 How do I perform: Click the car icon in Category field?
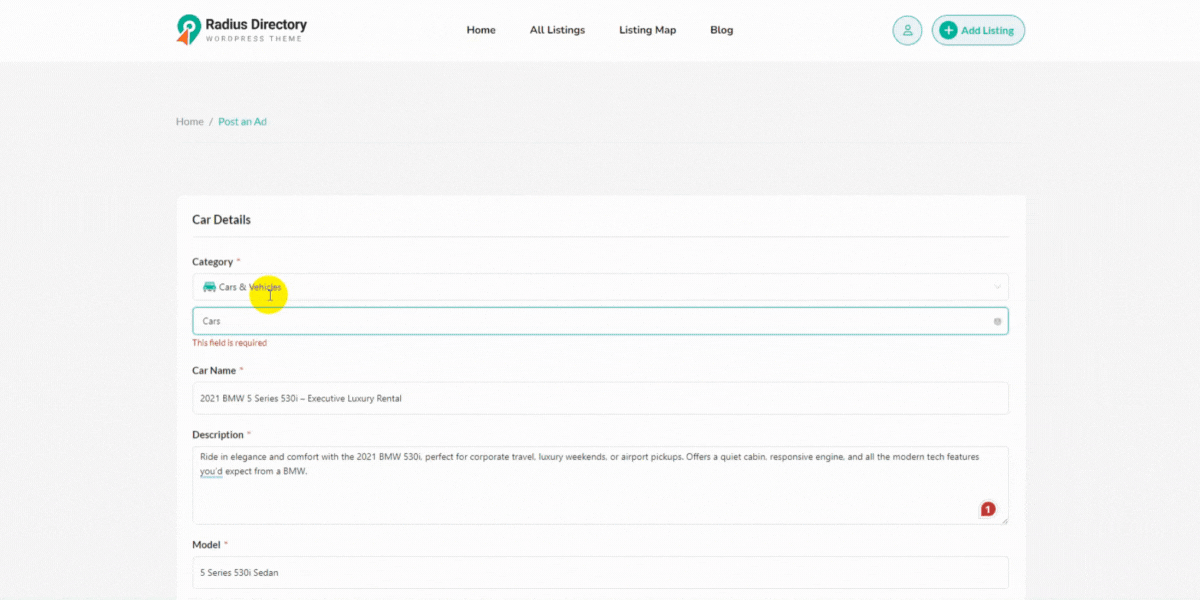pos(209,287)
